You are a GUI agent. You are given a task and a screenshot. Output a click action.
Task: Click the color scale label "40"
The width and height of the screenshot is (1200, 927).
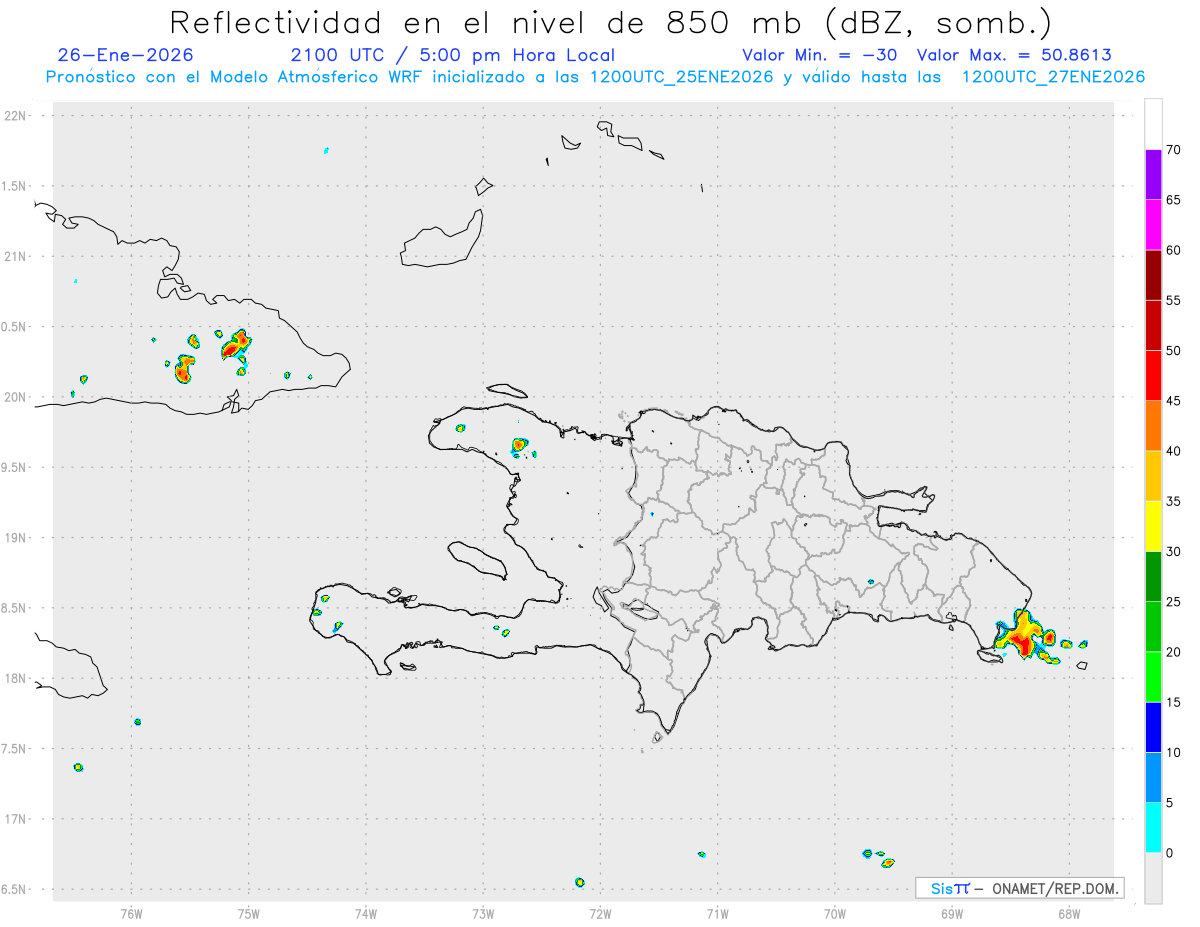pyautogui.click(x=1173, y=451)
